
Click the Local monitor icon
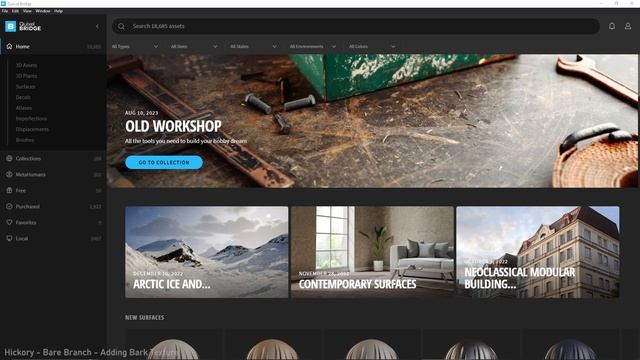click(9, 238)
